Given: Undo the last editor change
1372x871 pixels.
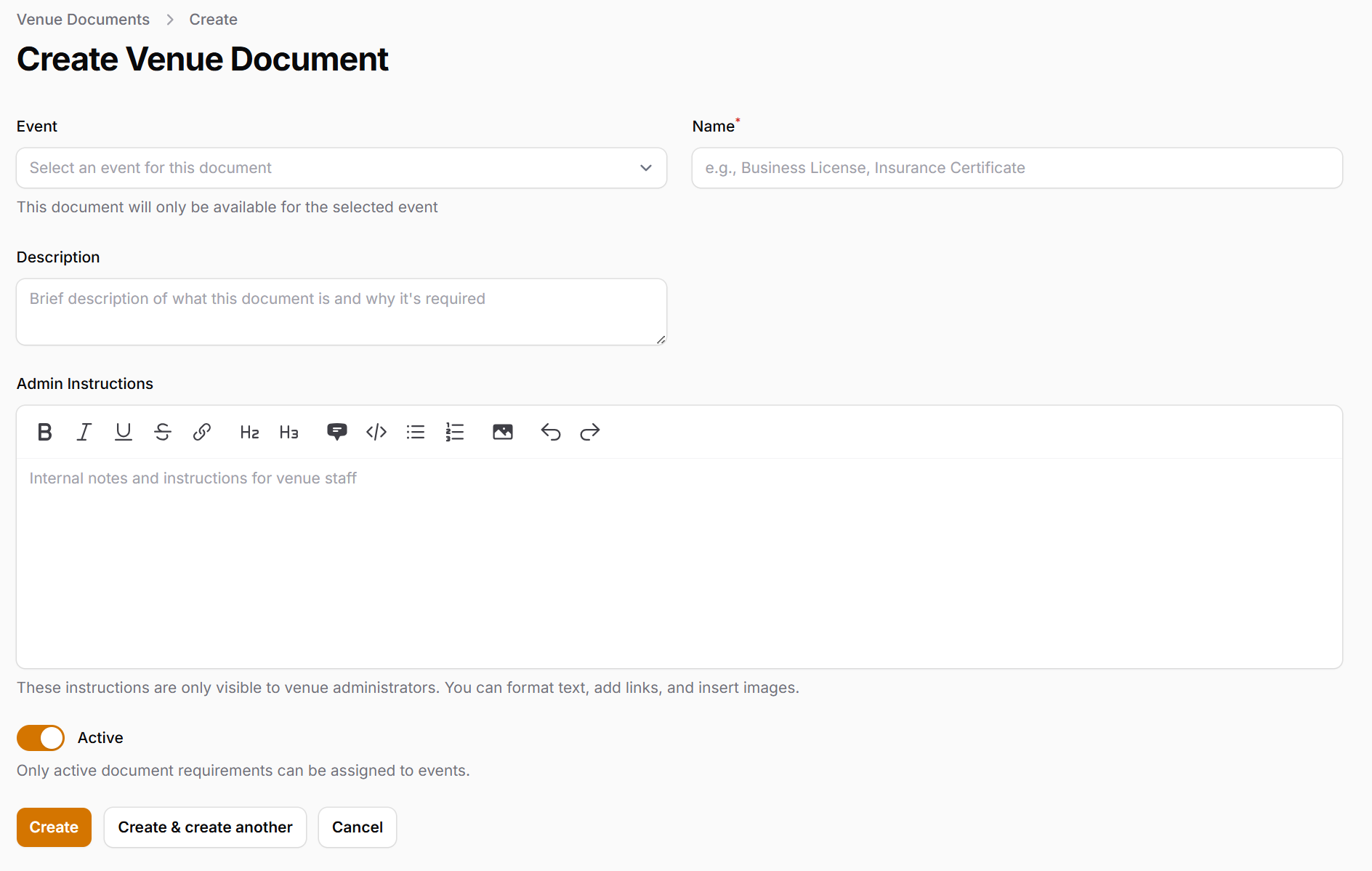Looking at the screenshot, I should (x=551, y=432).
